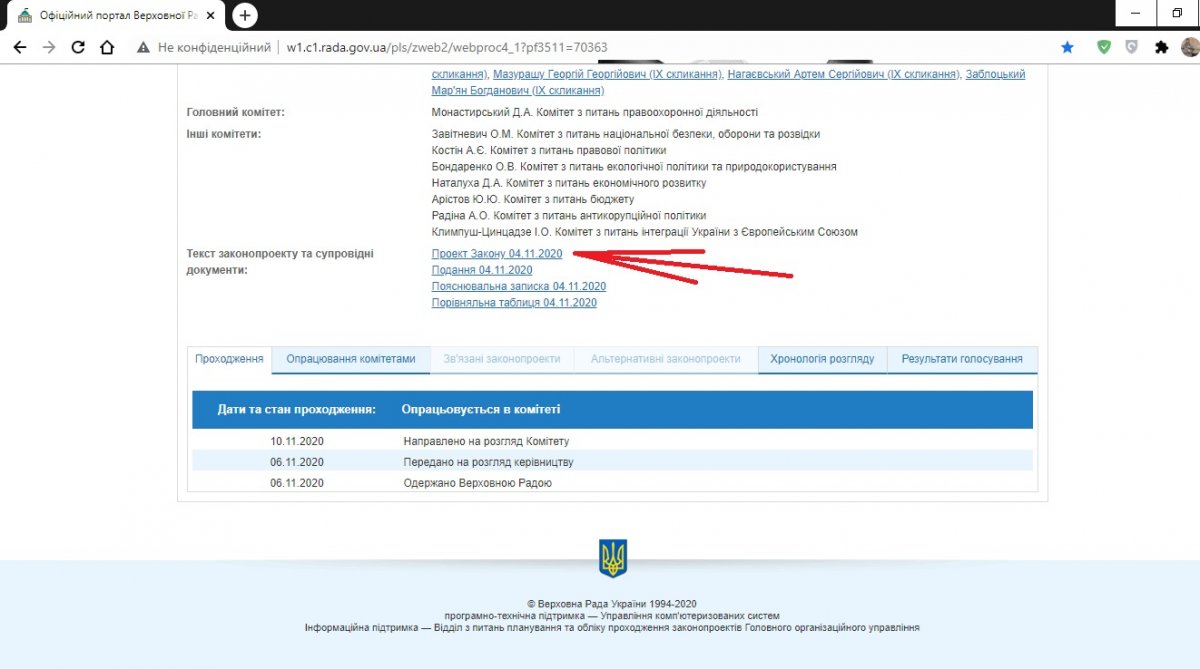Screen dimensions: 1200x669
Task: Click Монастирський Д.А. main committee text
Action: 594,113
